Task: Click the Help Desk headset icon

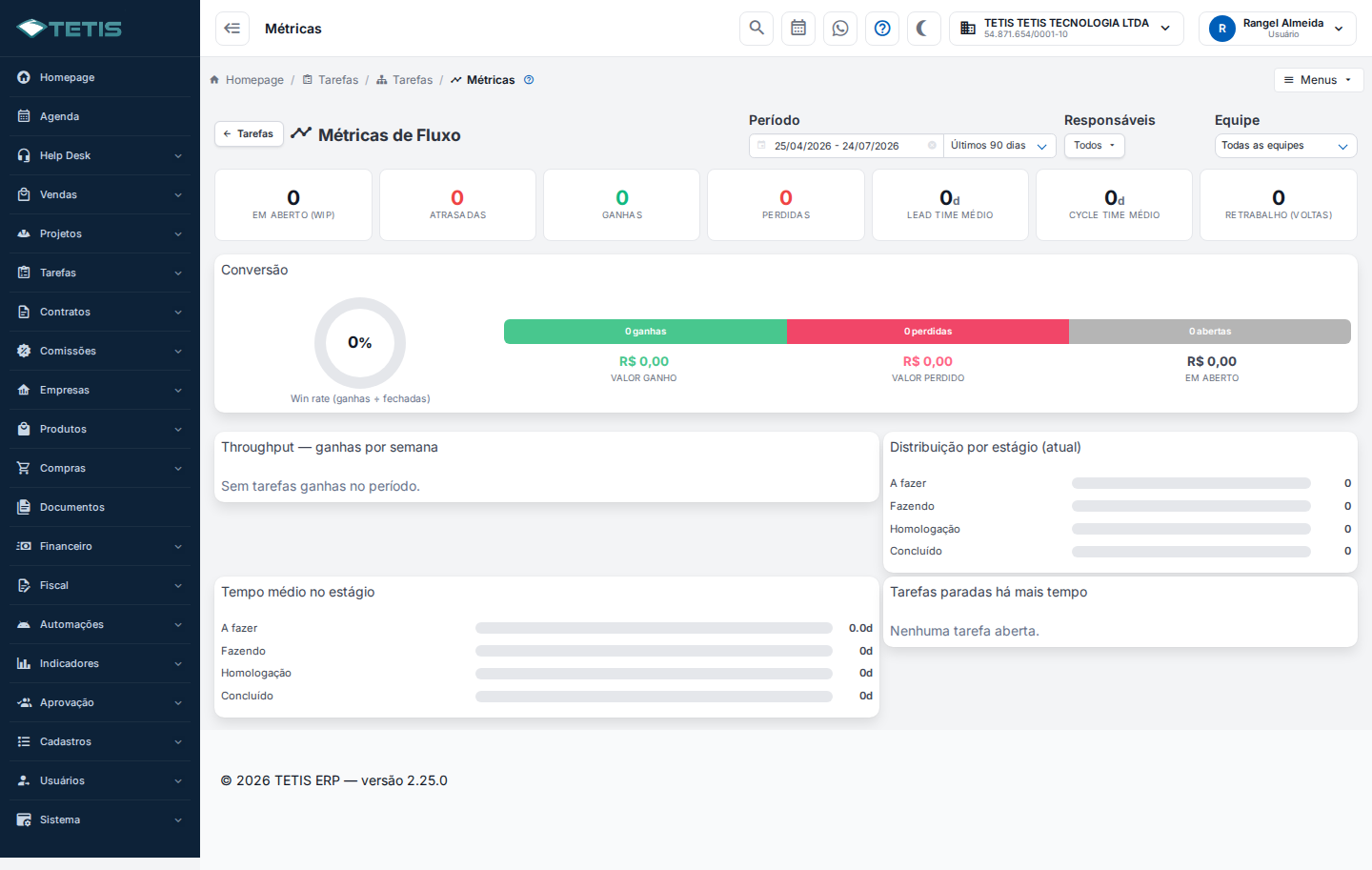Action: tap(24, 155)
